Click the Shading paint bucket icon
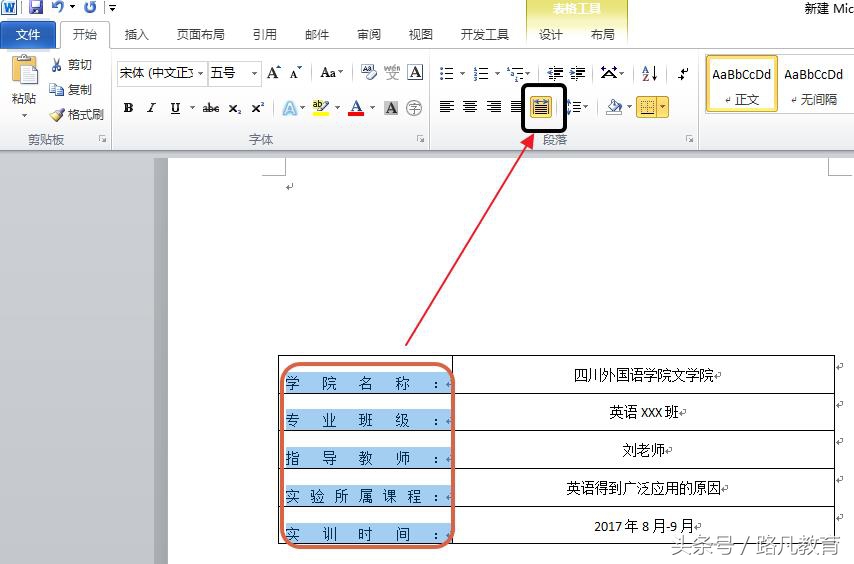This screenshot has height=564, width=854. point(614,107)
